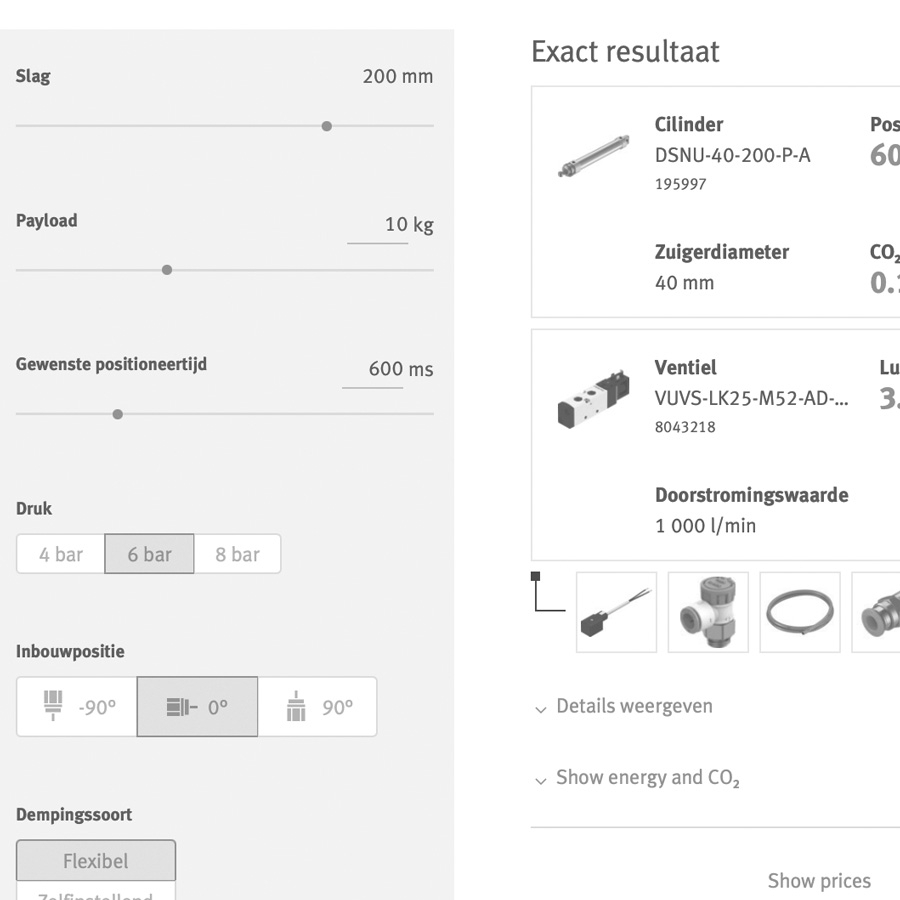This screenshot has width=900, height=900.
Task: Click the positioning time input field
Action: click(x=374, y=369)
